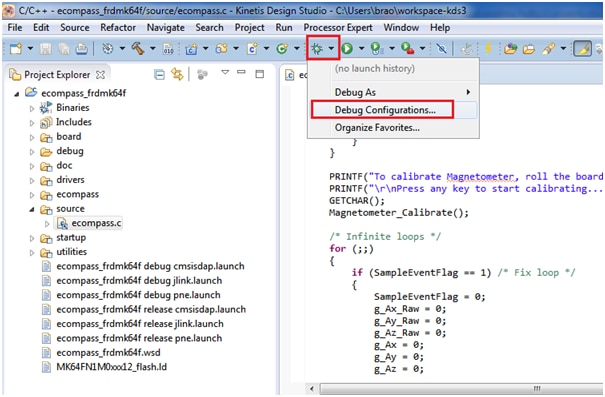Open the File menu

point(15,28)
